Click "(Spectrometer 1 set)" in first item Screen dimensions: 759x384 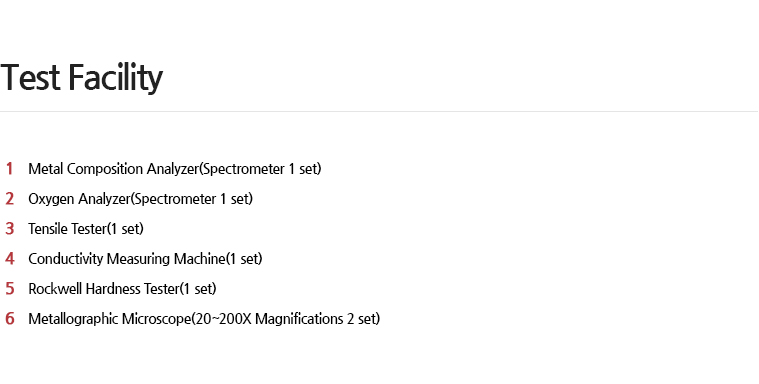260,169
